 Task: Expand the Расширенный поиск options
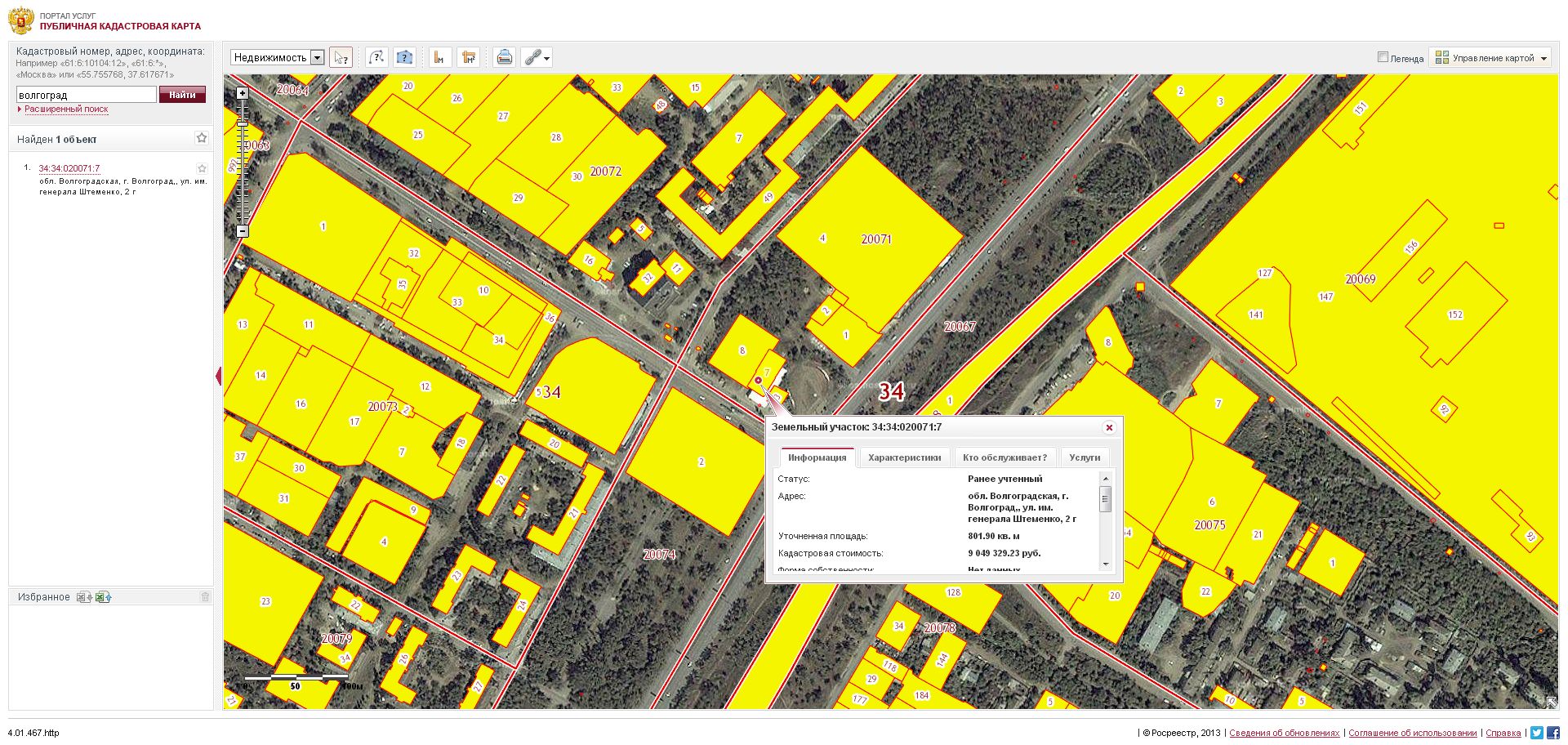[65, 109]
